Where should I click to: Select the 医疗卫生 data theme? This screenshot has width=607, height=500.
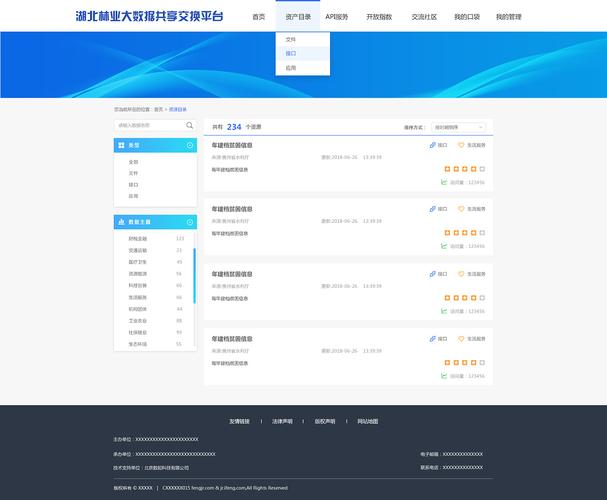point(137,262)
